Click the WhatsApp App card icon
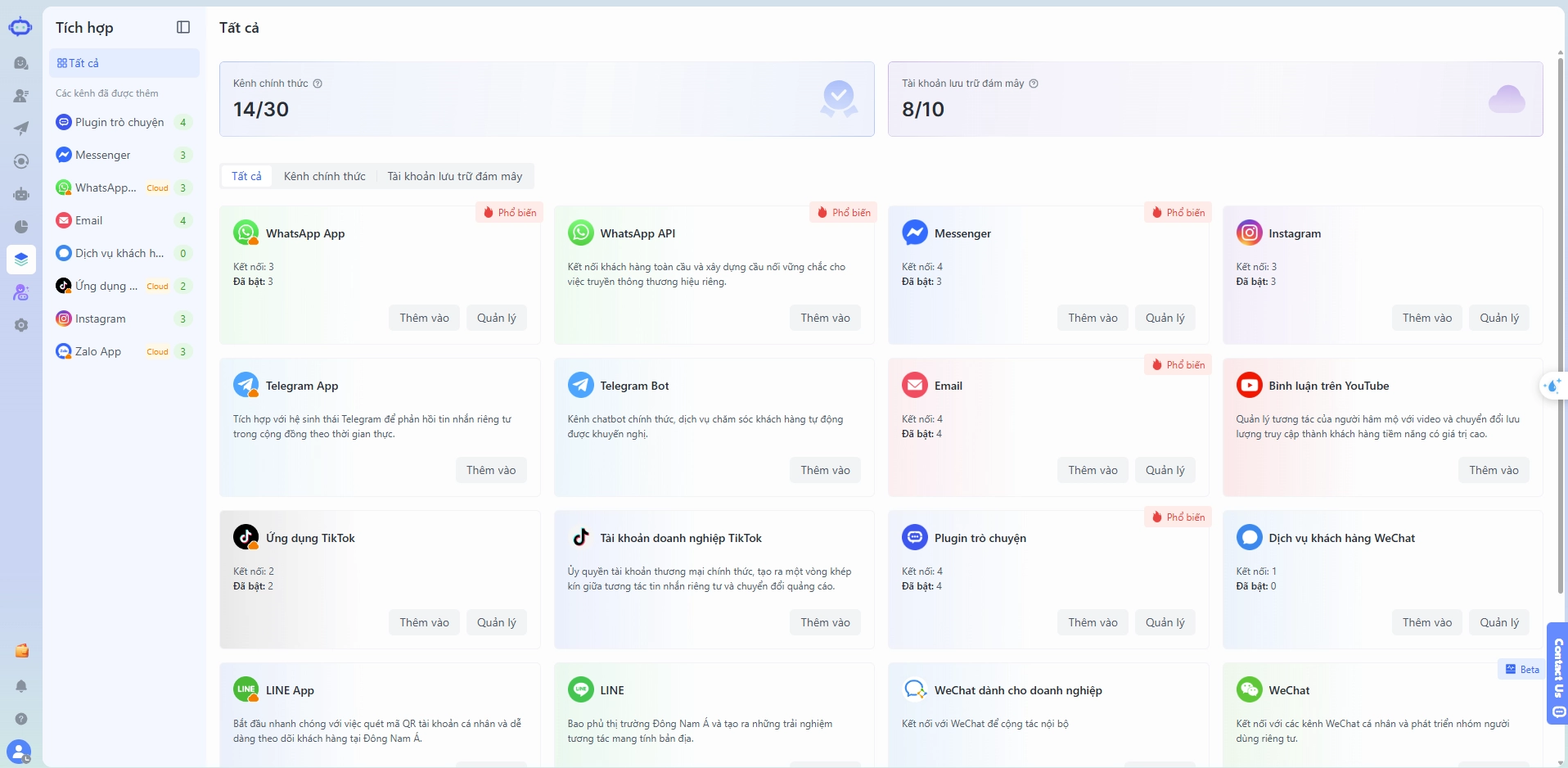1568x768 pixels. coord(246,233)
